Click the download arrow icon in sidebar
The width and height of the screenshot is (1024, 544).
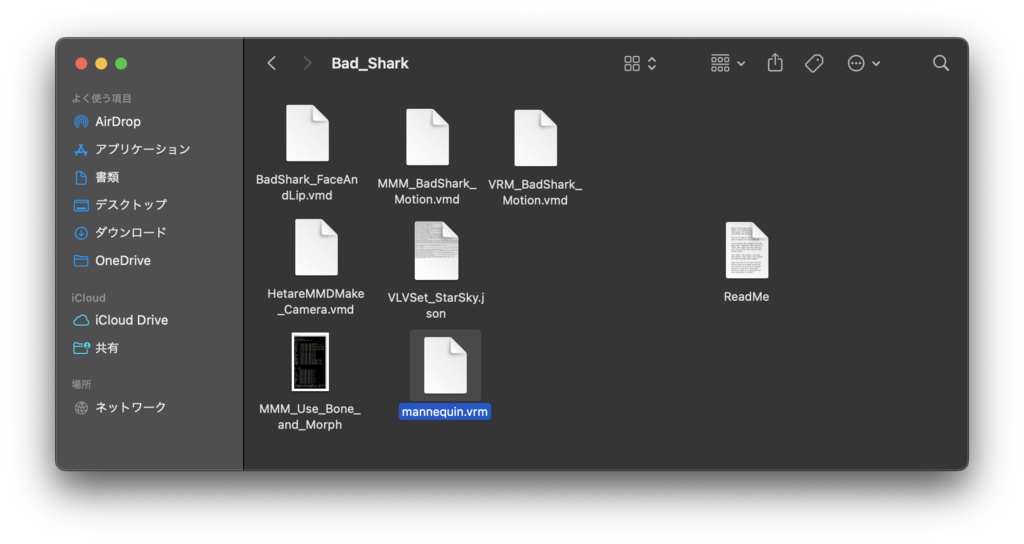tap(81, 233)
